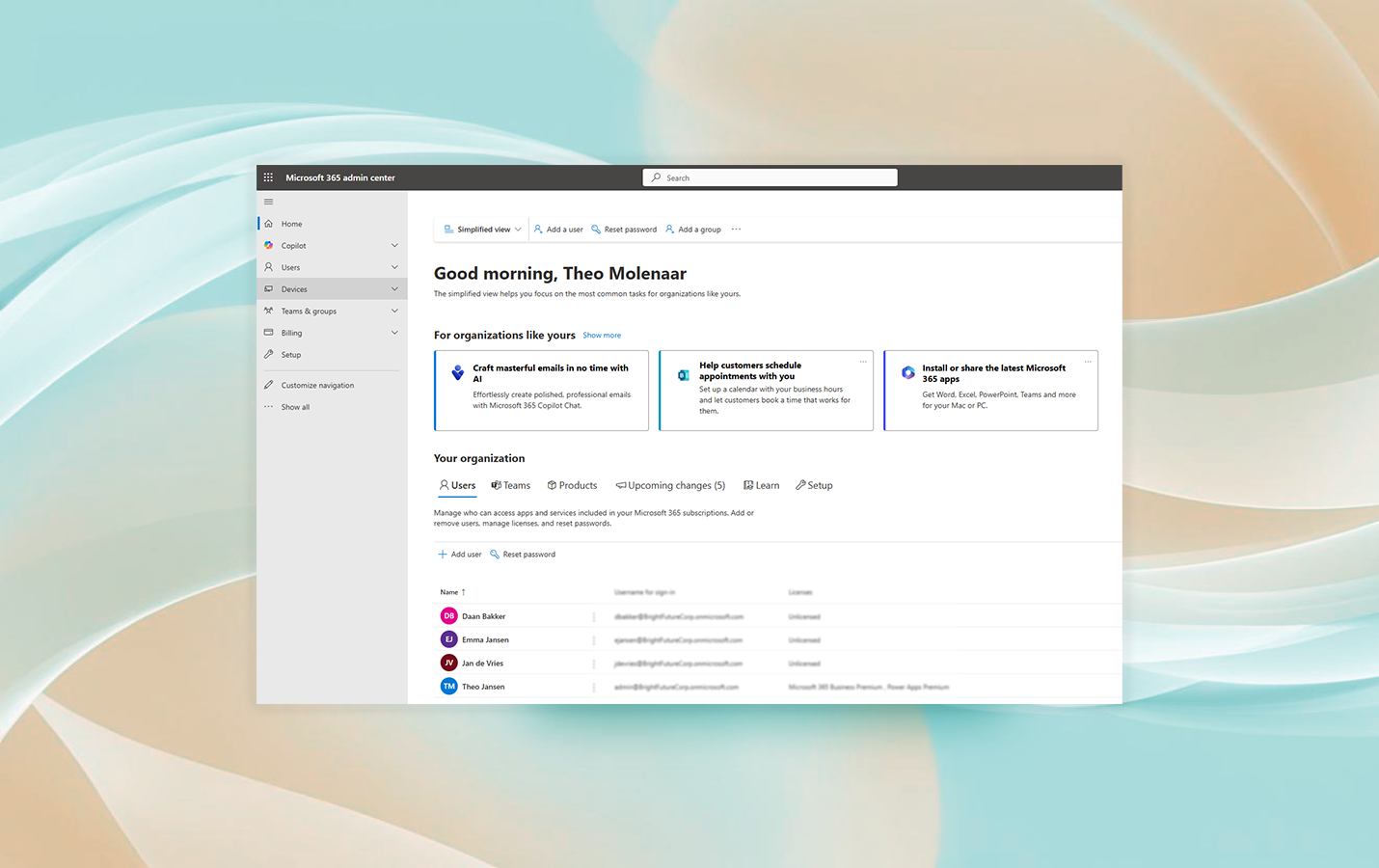
Task: Click the plus icon beside Add user
Action: pyautogui.click(x=443, y=555)
